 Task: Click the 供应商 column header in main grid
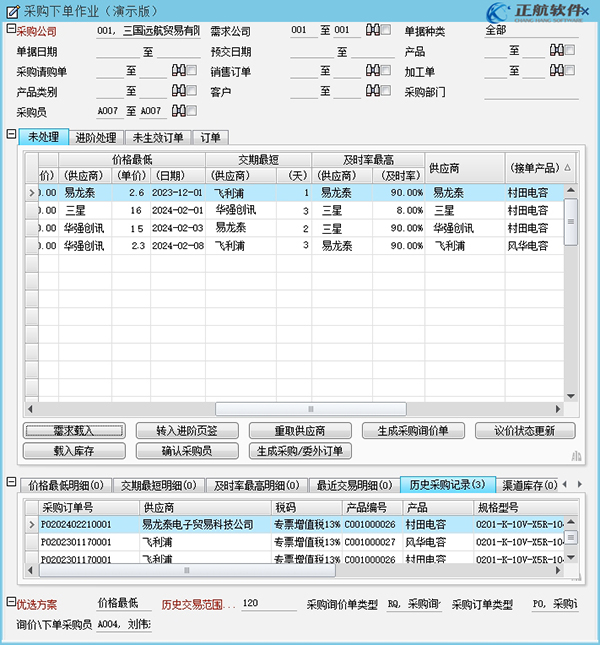pos(465,168)
